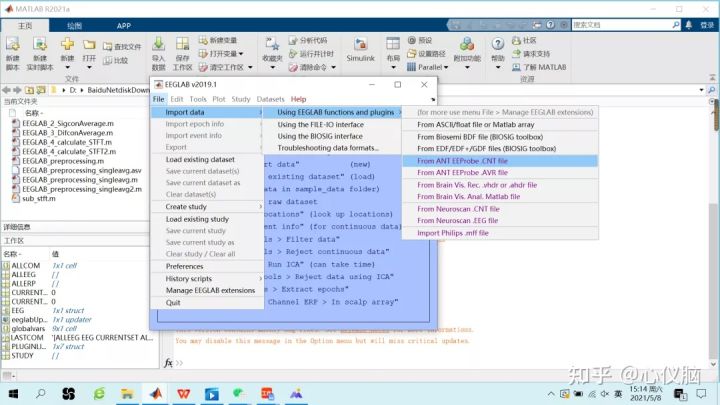This screenshot has height=405, width=720.
Task: Open MATLAB Preferences gear icon
Action: 411,40
